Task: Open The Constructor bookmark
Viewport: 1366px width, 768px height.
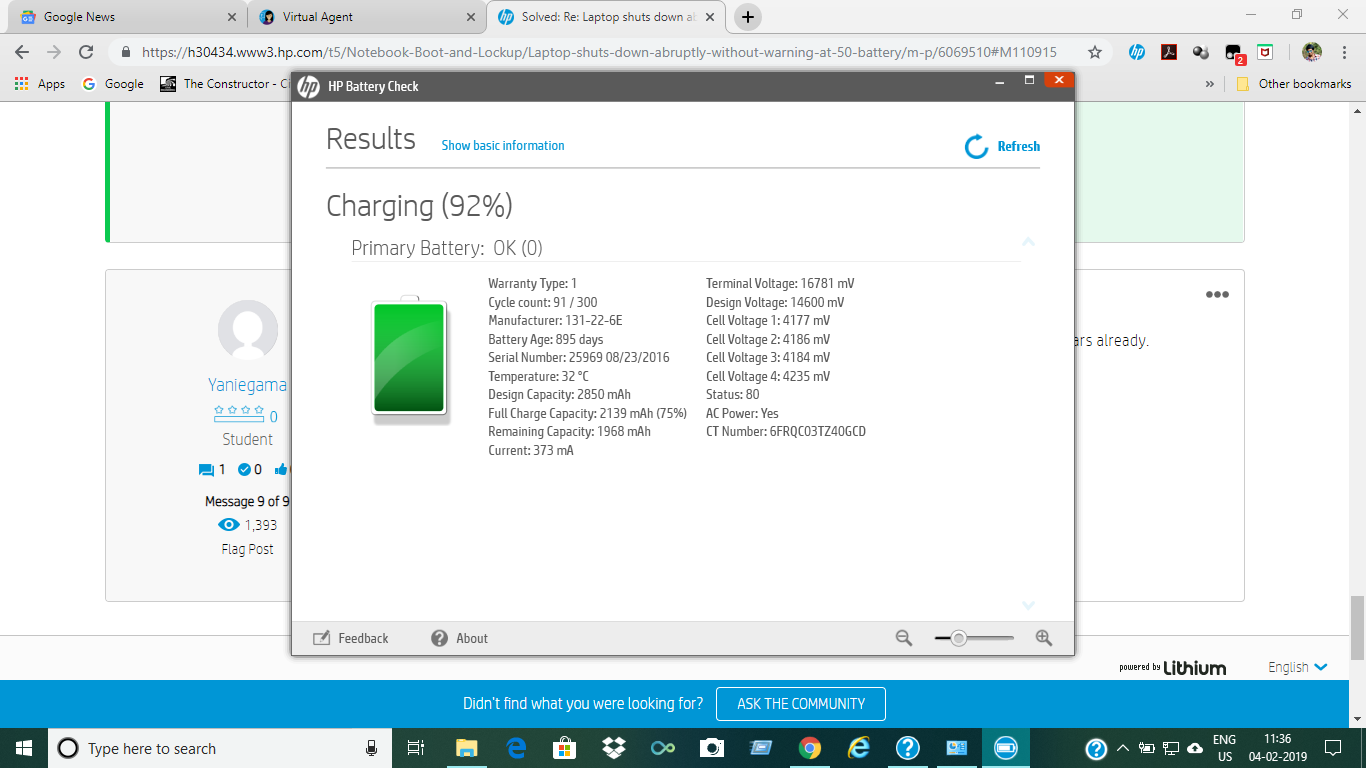Action: [x=224, y=84]
